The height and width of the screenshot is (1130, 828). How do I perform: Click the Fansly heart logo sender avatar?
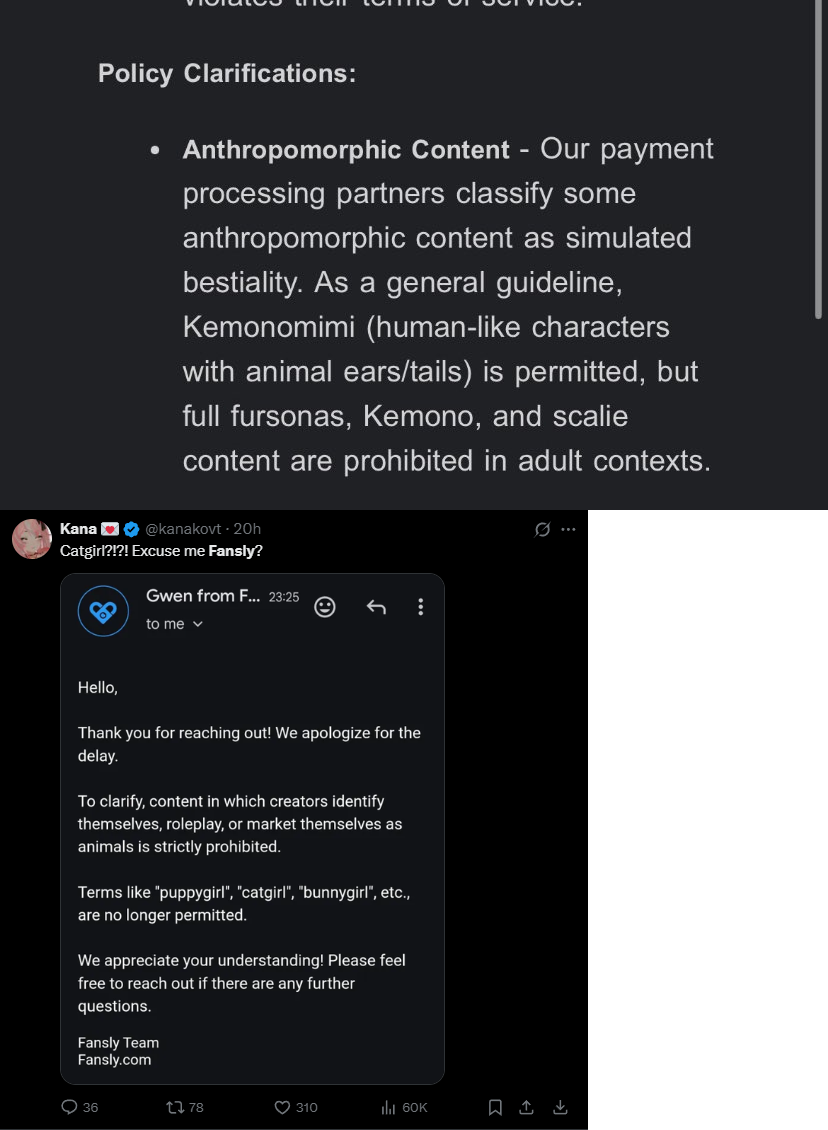(103, 611)
